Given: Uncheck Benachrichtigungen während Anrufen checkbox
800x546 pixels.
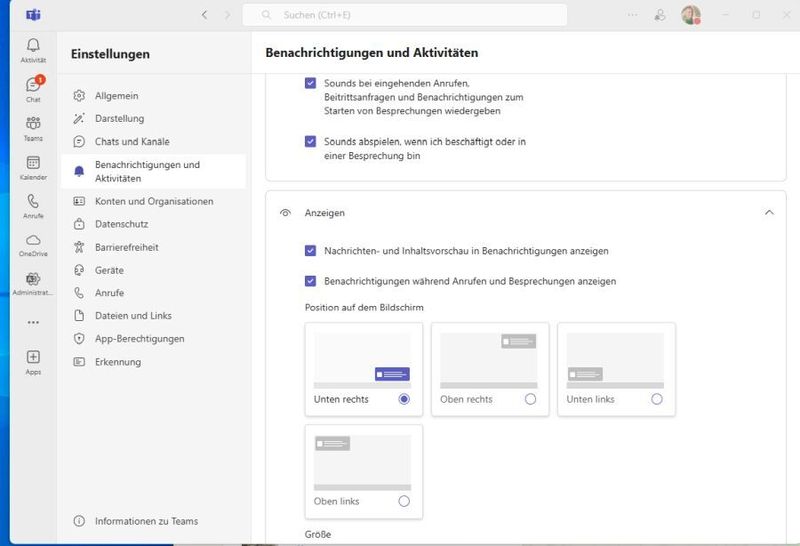Looking at the screenshot, I should (x=311, y=281).
